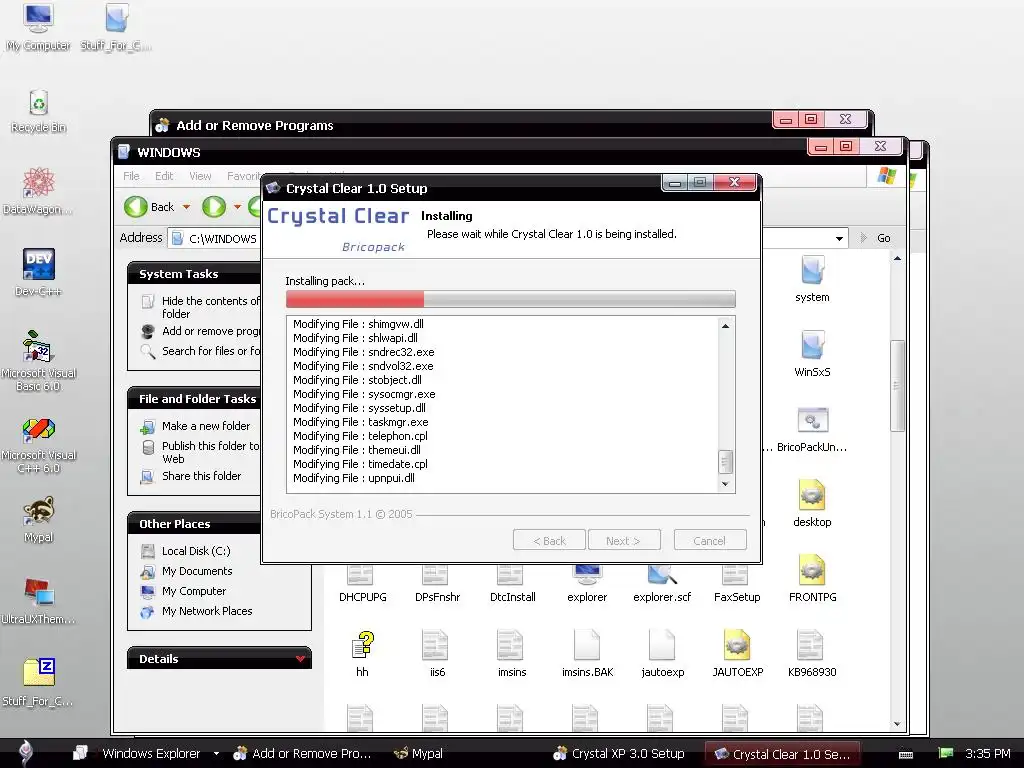This screenshot has height=768, width=1024.
Task: Open Microsoft Visual Basic 6.0 shortcut
Action: tap(39, 360)
